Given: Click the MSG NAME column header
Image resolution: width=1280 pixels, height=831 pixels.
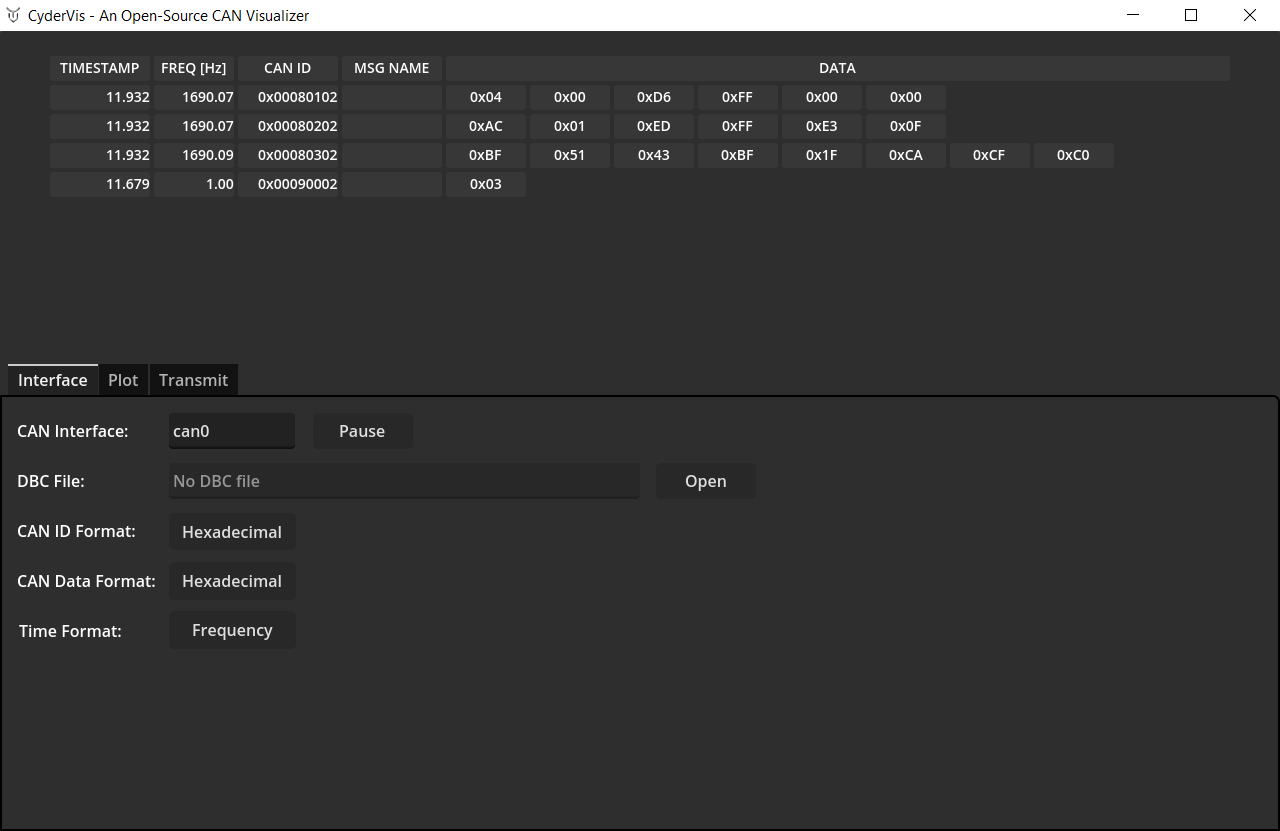Looking at the screenshot, I should 391,68.
